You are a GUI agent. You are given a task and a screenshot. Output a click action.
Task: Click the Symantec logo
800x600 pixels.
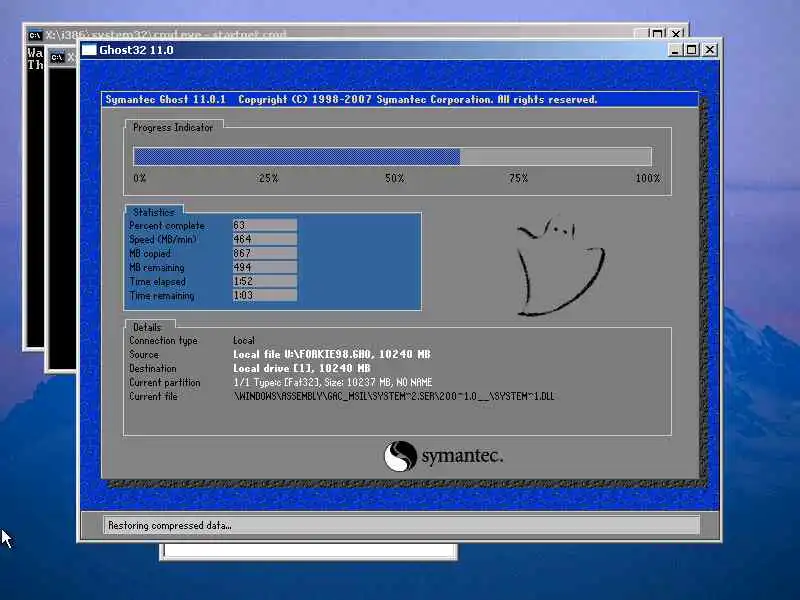click(443, 456)
